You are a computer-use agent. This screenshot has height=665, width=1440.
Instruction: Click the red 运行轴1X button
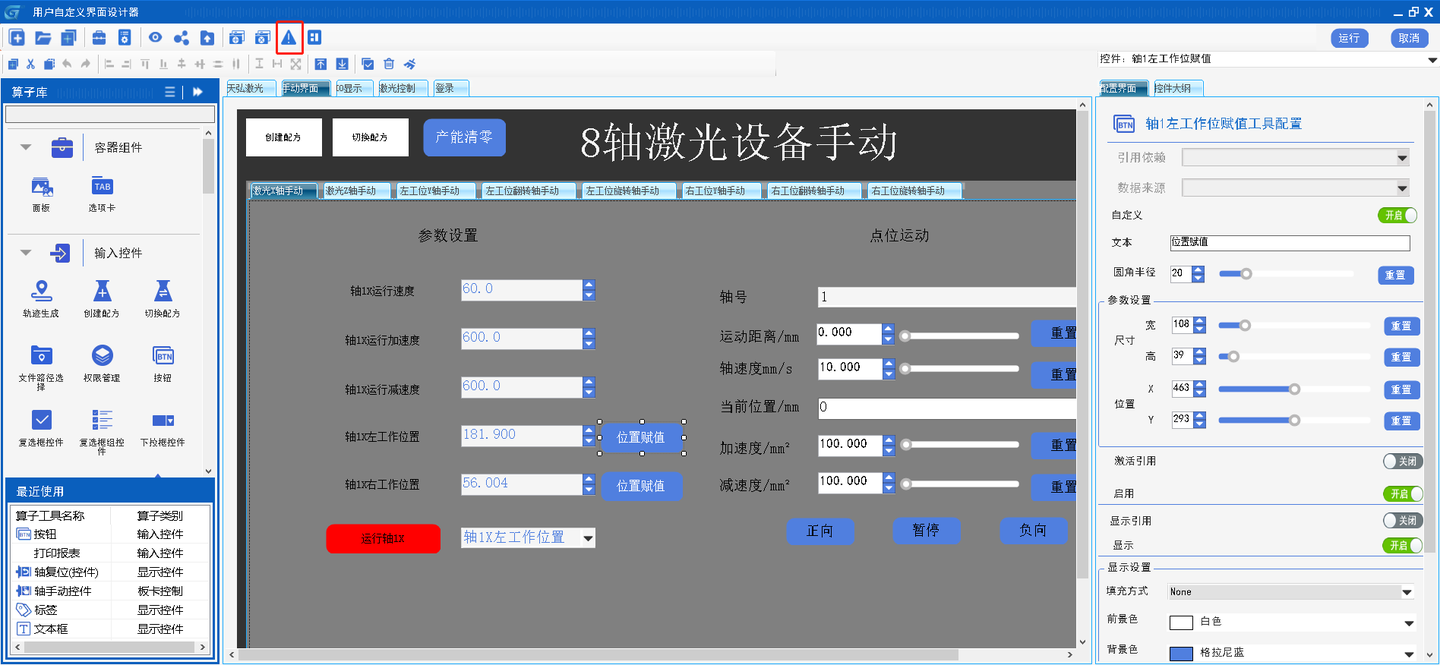pyautogui.click(x=383, y=538)
